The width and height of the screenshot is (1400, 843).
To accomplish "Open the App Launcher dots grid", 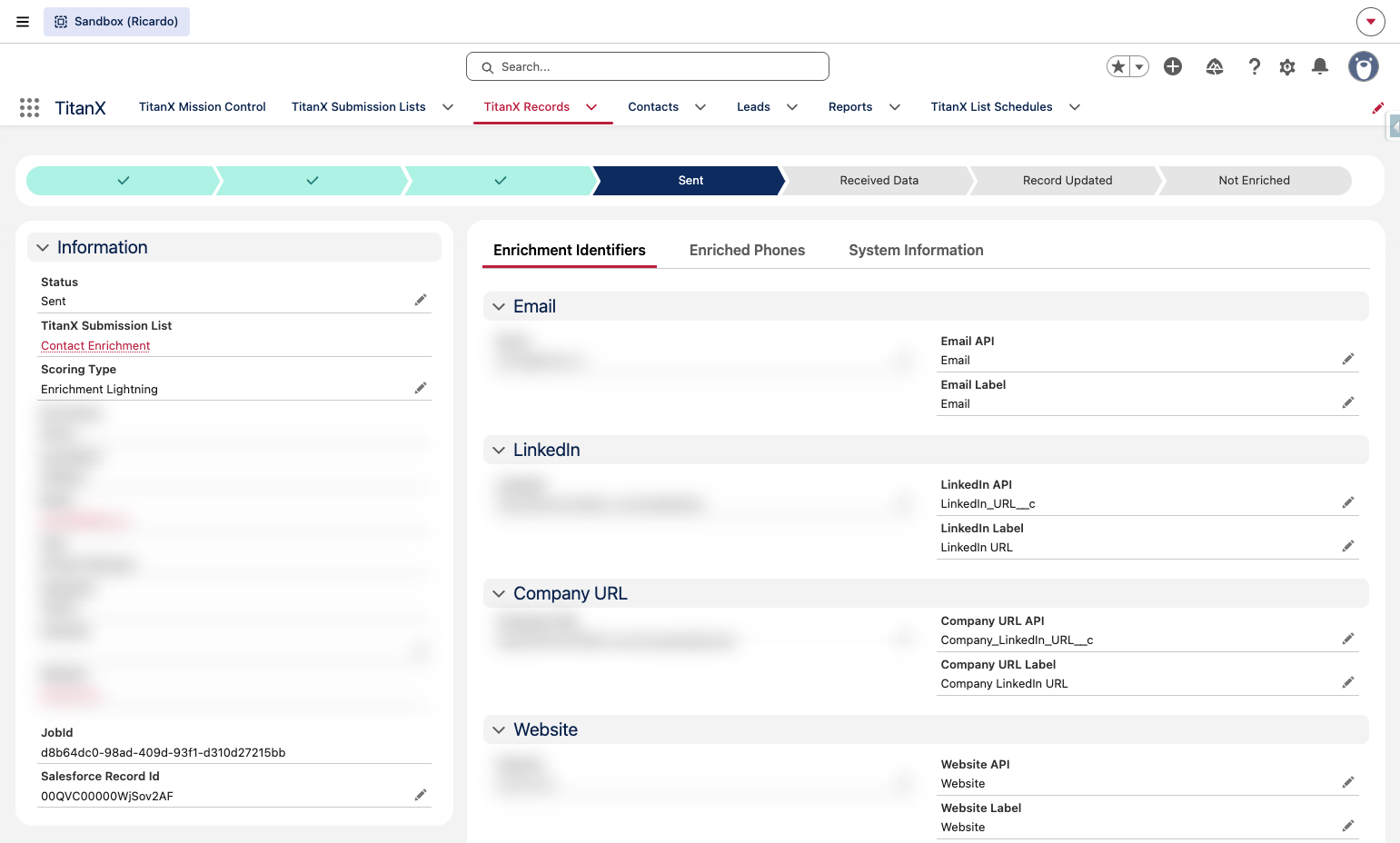I will click(29, 107).
